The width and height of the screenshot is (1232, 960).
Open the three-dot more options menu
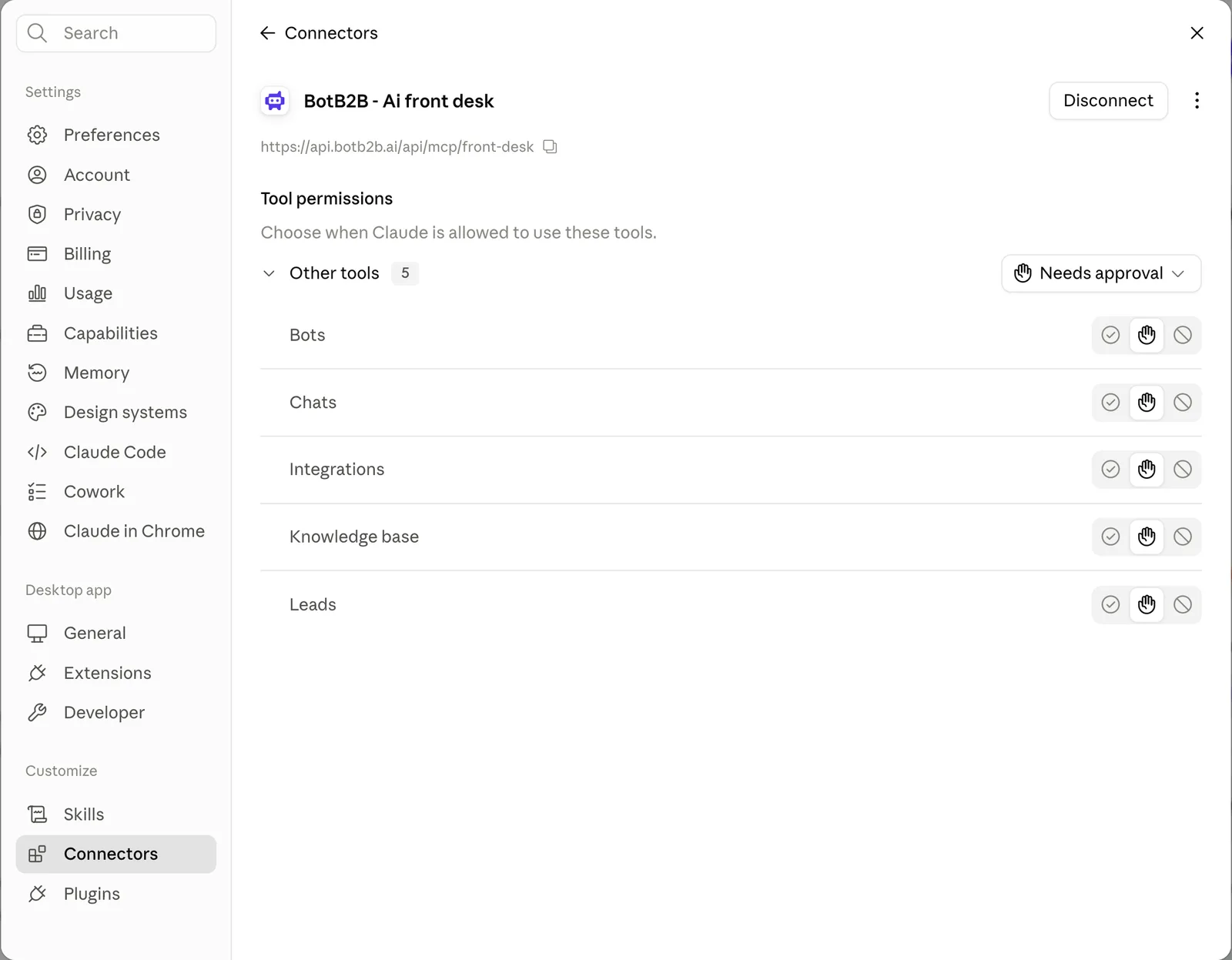(1197, 101)
